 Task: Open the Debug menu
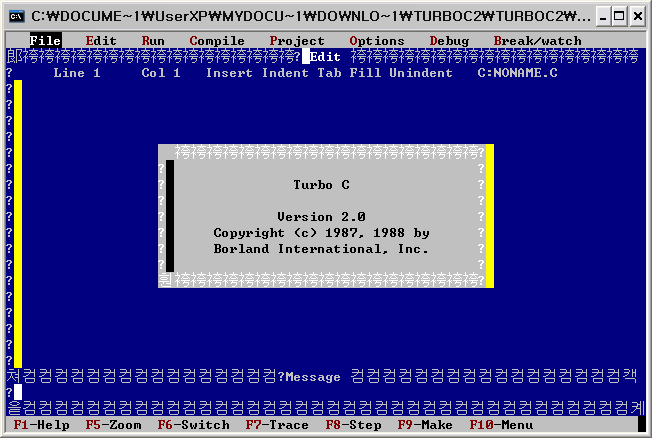tap(449, 41)
